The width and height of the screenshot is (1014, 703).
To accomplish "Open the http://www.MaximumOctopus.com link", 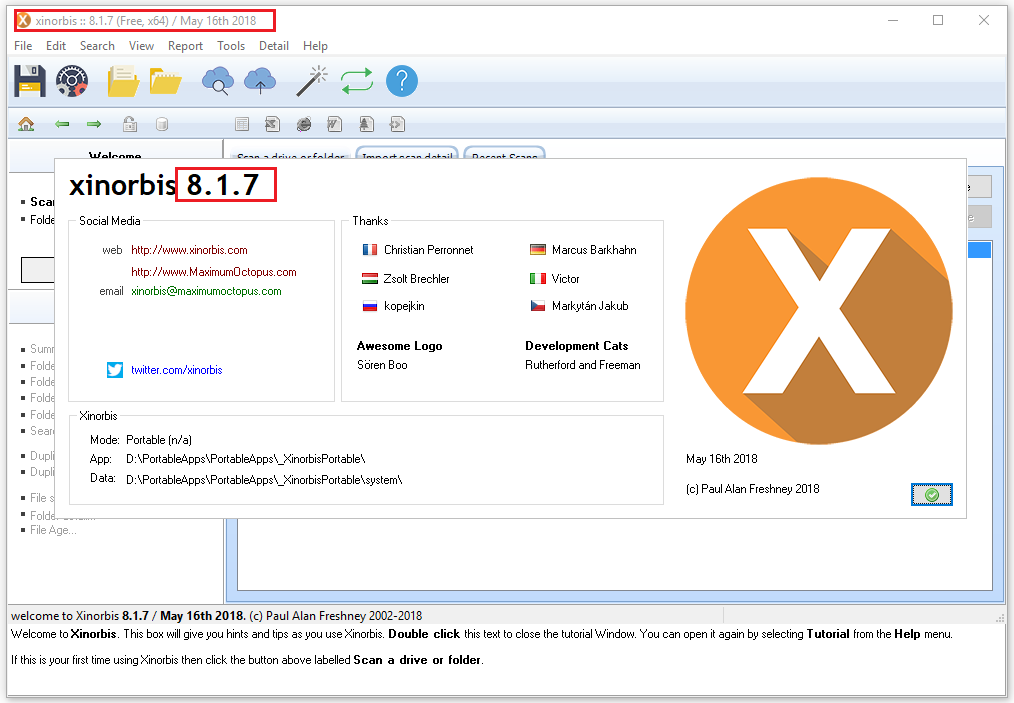I will pos(213,272).
